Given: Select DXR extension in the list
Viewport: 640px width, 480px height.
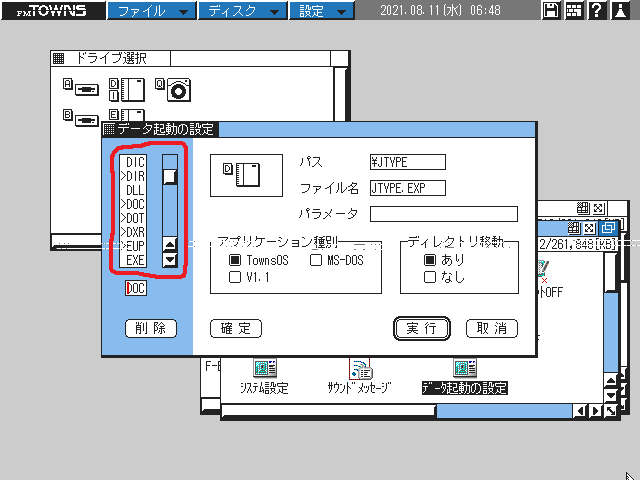Looking at the screenshot, I should [133, 232].
